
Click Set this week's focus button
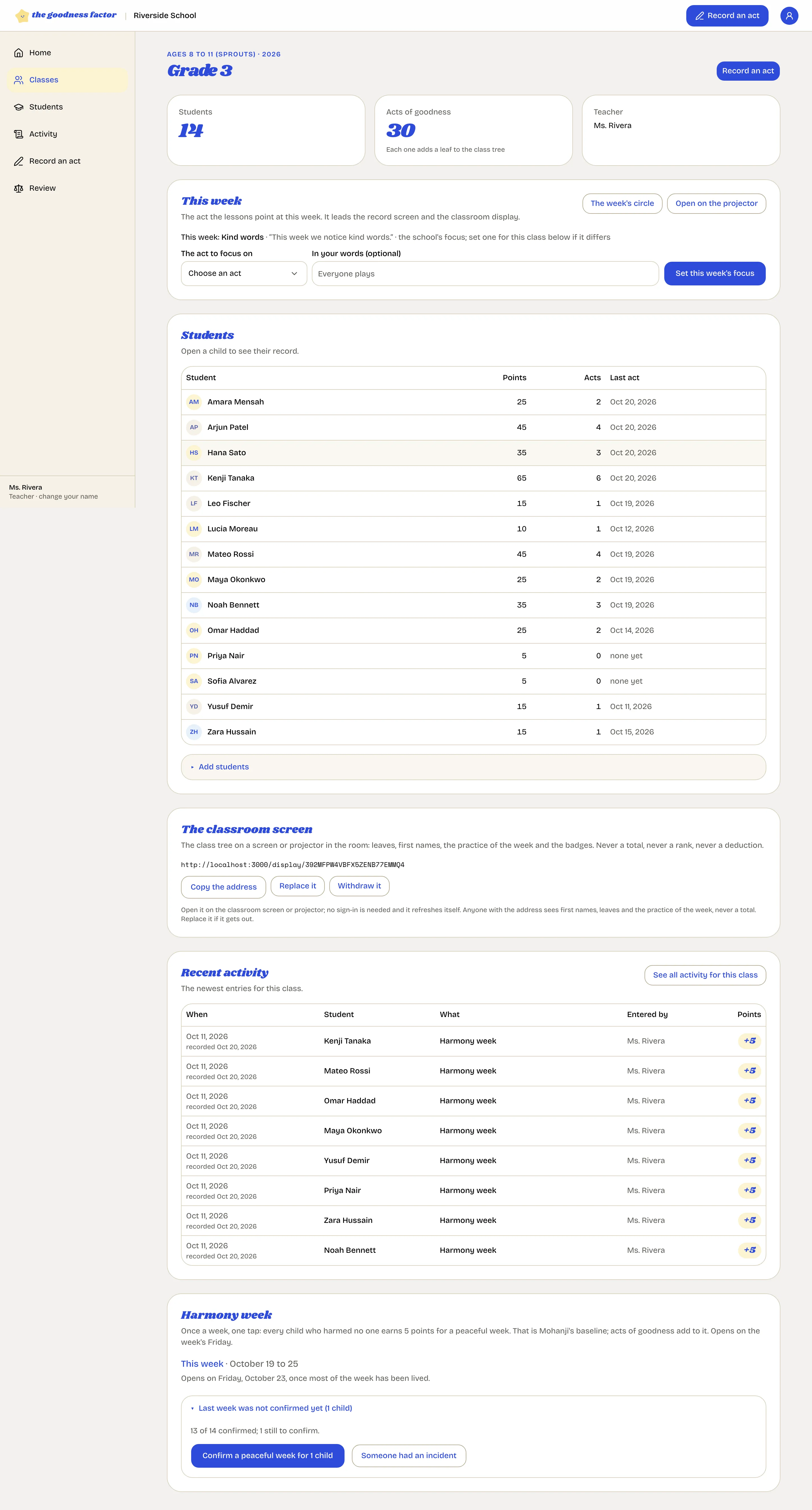pos(715,274)
